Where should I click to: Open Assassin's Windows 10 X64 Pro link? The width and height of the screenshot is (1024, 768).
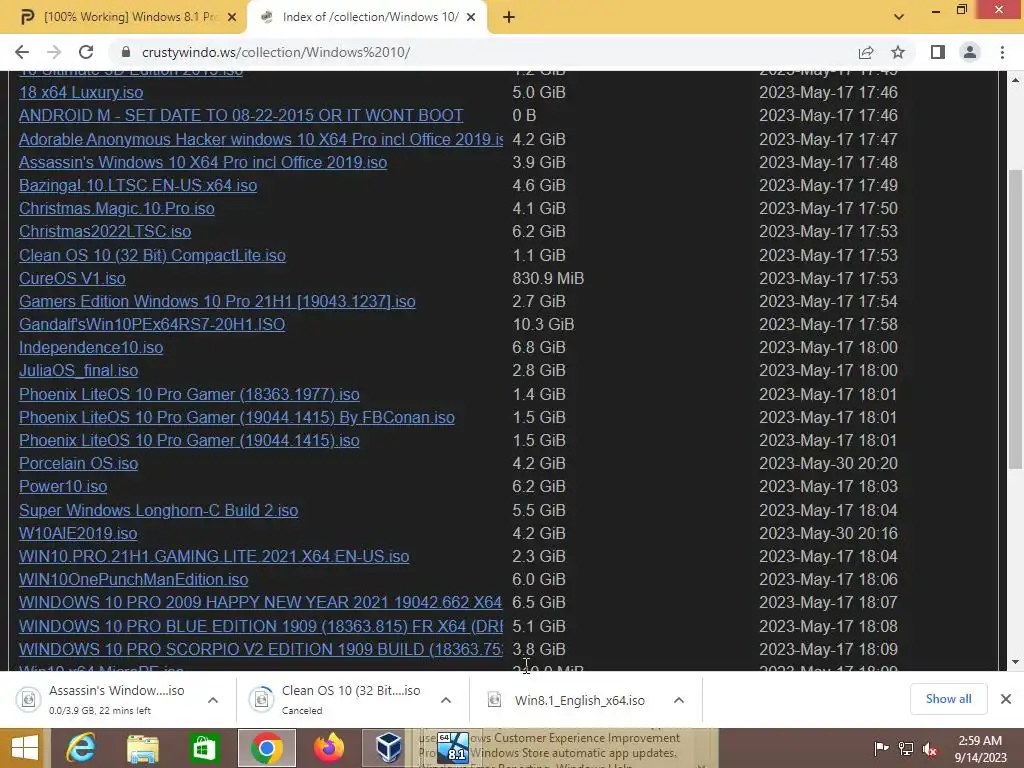pyautogui.click(x=203, y=162)
